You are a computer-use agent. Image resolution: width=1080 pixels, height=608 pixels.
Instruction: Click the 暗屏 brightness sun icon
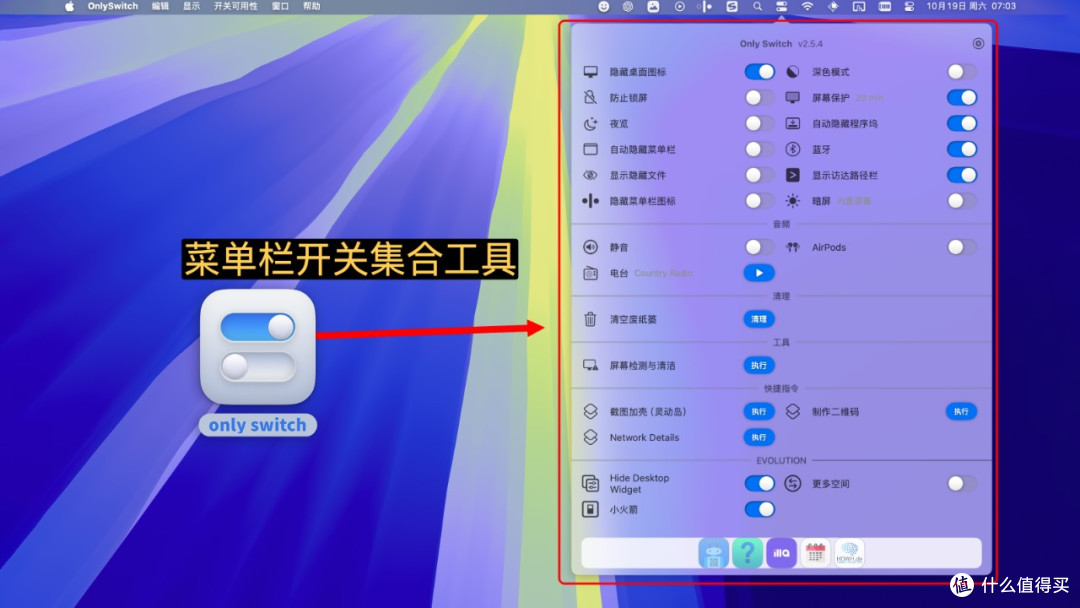click(x=793, y=200)
